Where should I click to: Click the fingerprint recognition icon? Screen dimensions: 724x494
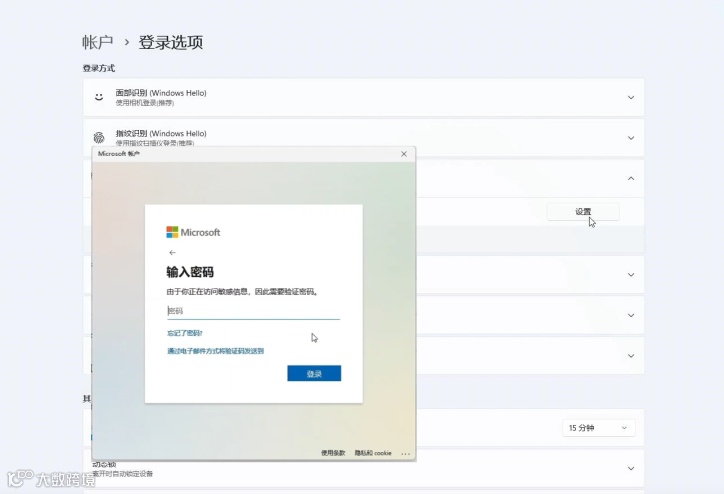pos(99,138)
